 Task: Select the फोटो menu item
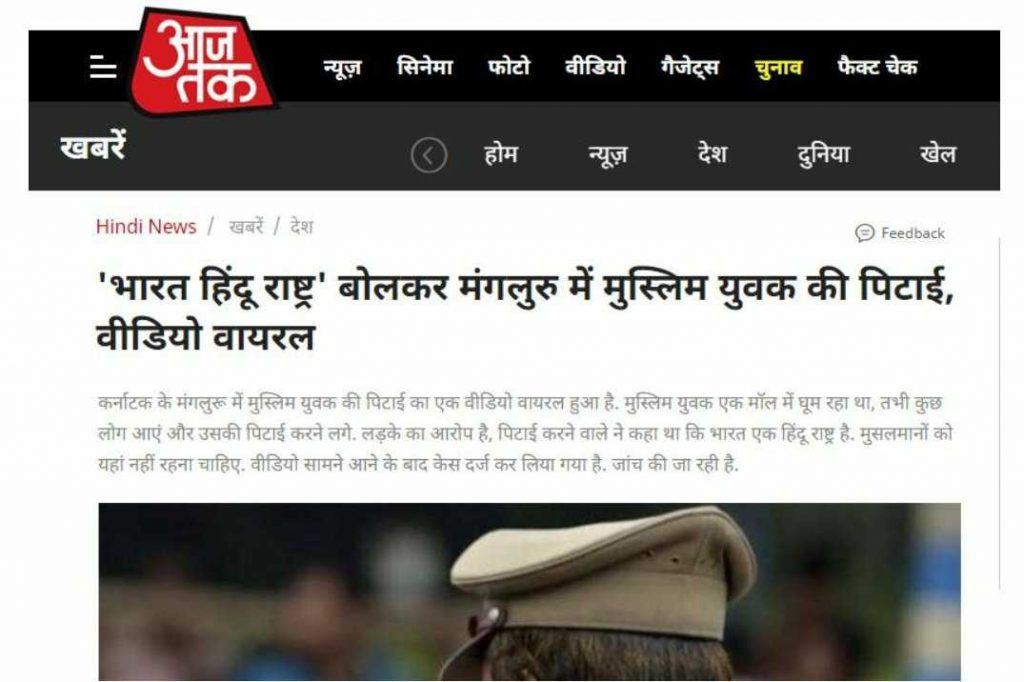point(509,67)
